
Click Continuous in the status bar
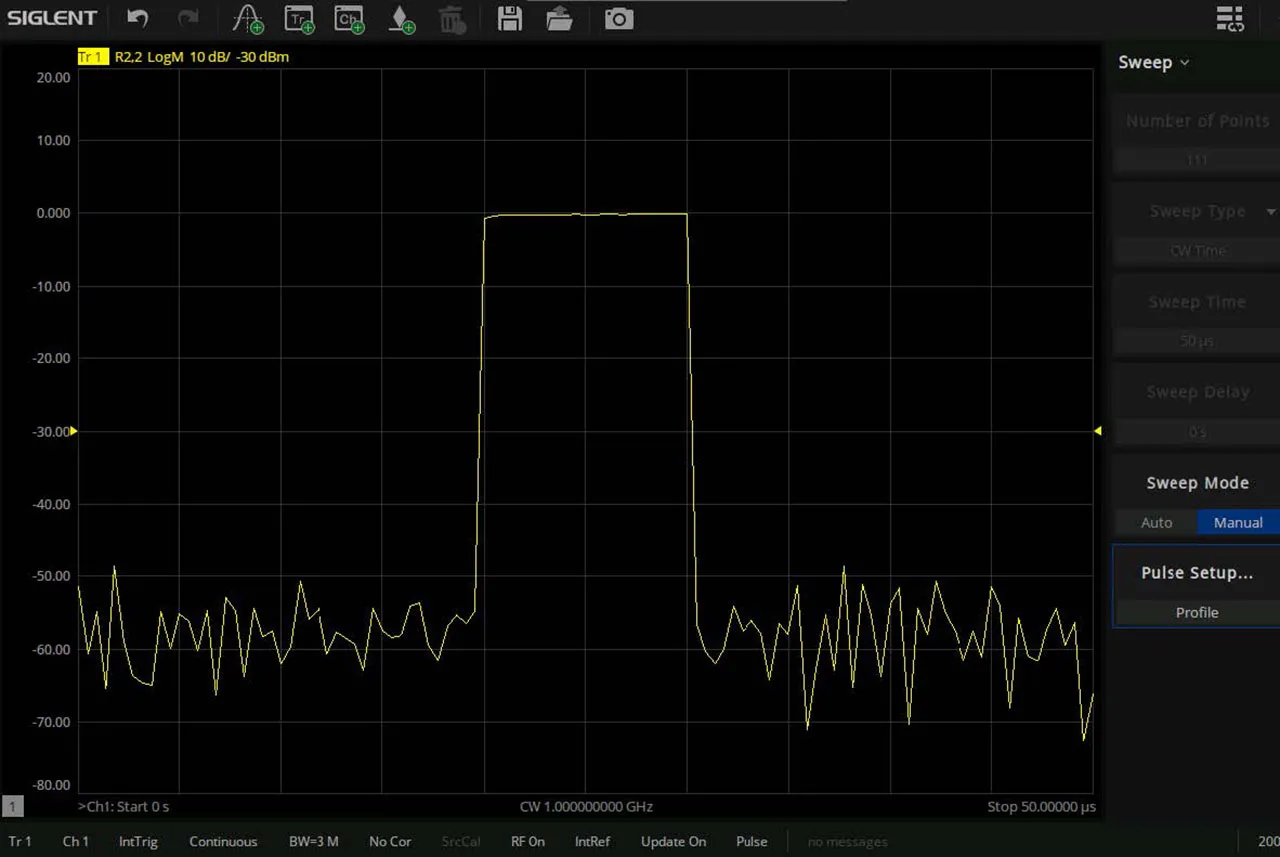point(223,842)
